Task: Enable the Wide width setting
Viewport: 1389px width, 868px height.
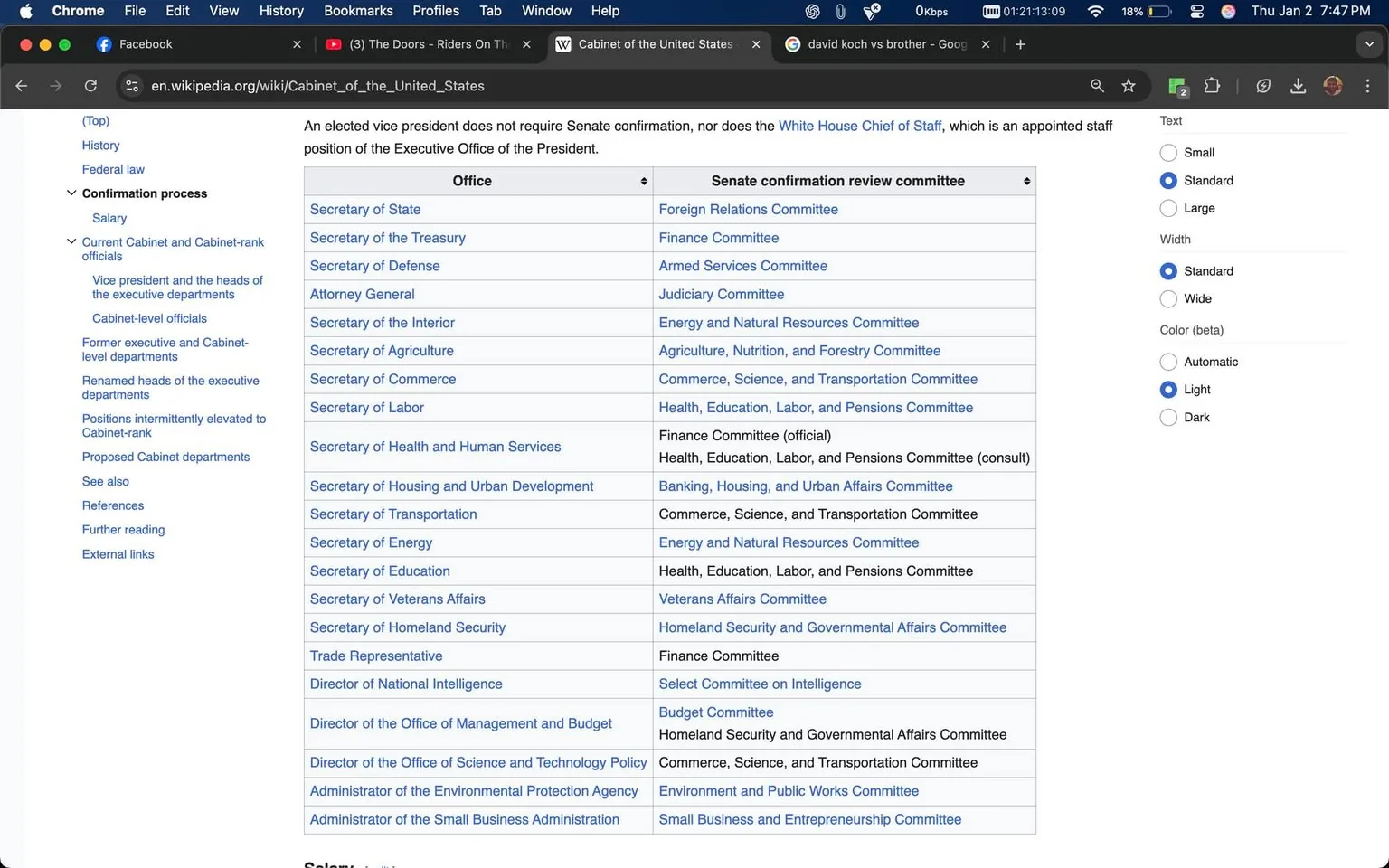Action: click(x=1167, y=298)
